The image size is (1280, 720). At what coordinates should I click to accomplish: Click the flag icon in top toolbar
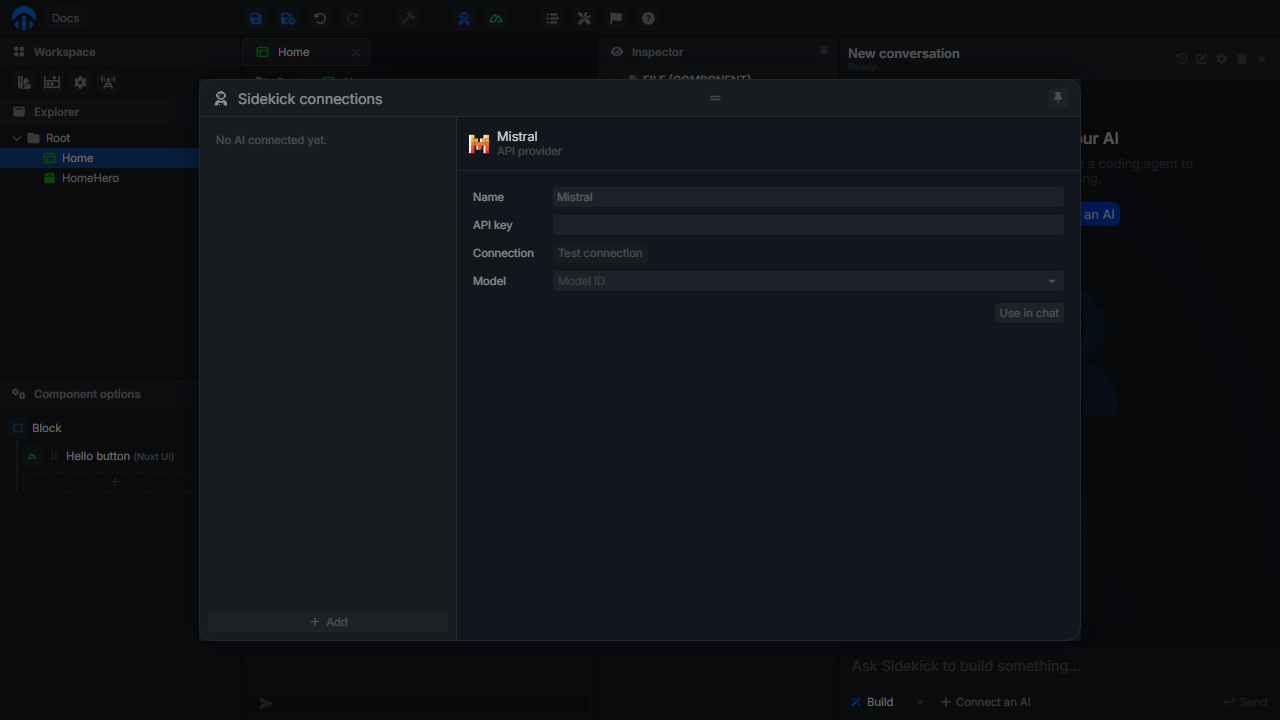616,18
